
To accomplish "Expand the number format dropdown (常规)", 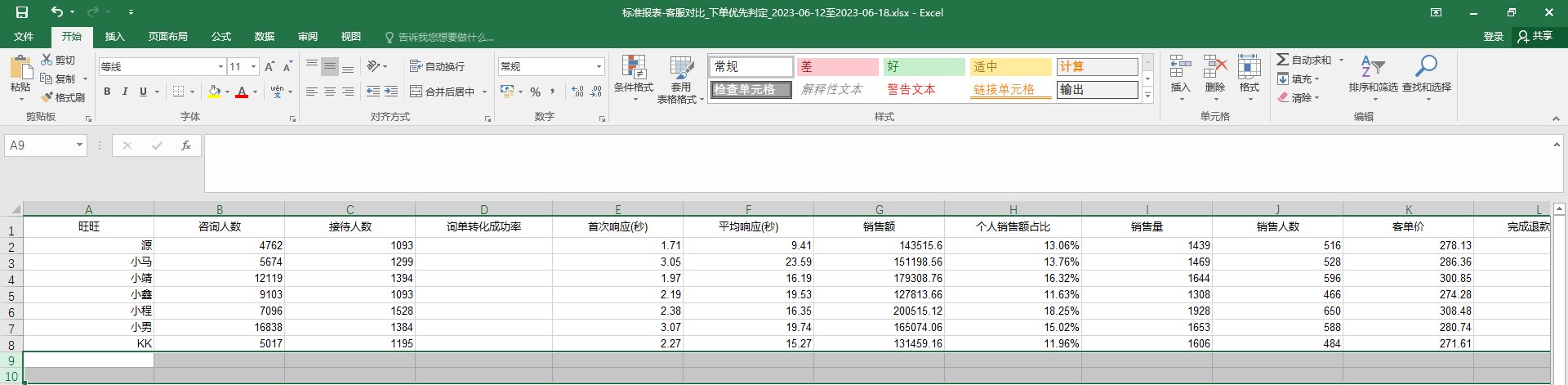I will coord(599,66).
